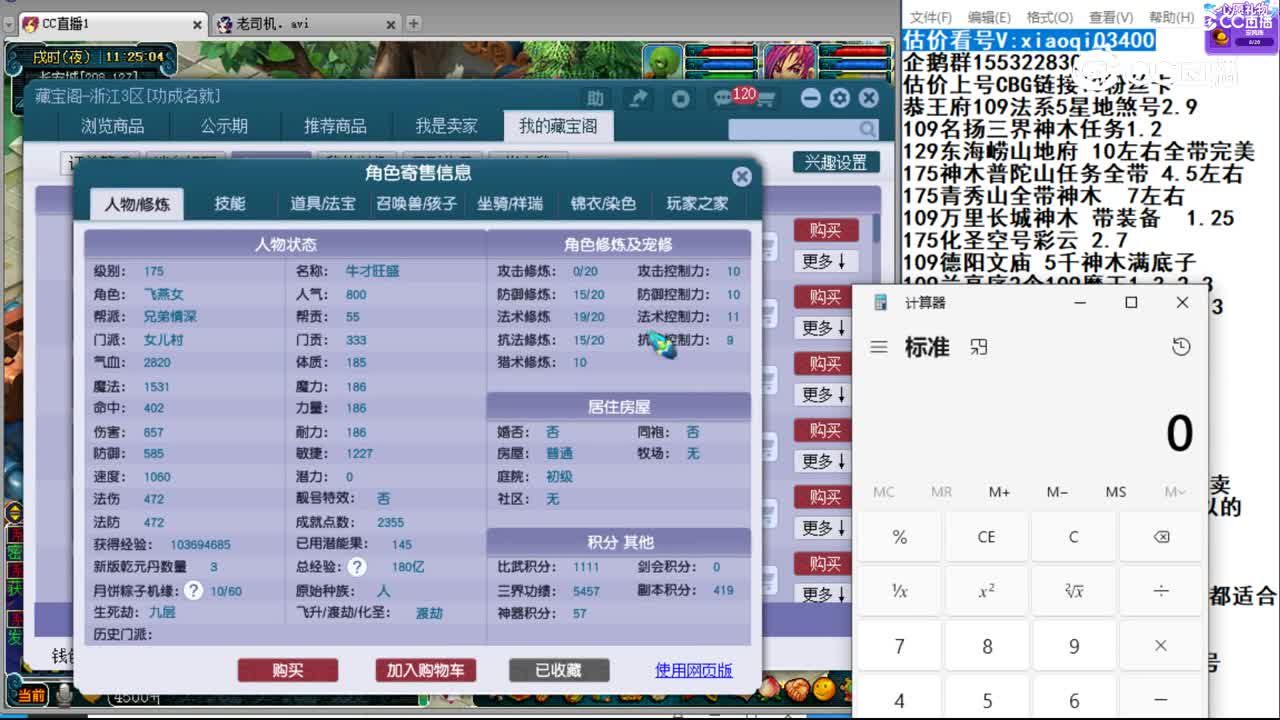This screenshot has height=720, width=1280.
Task: Open messages chat bubble with 120 badge
Action: tap(724, 98)
